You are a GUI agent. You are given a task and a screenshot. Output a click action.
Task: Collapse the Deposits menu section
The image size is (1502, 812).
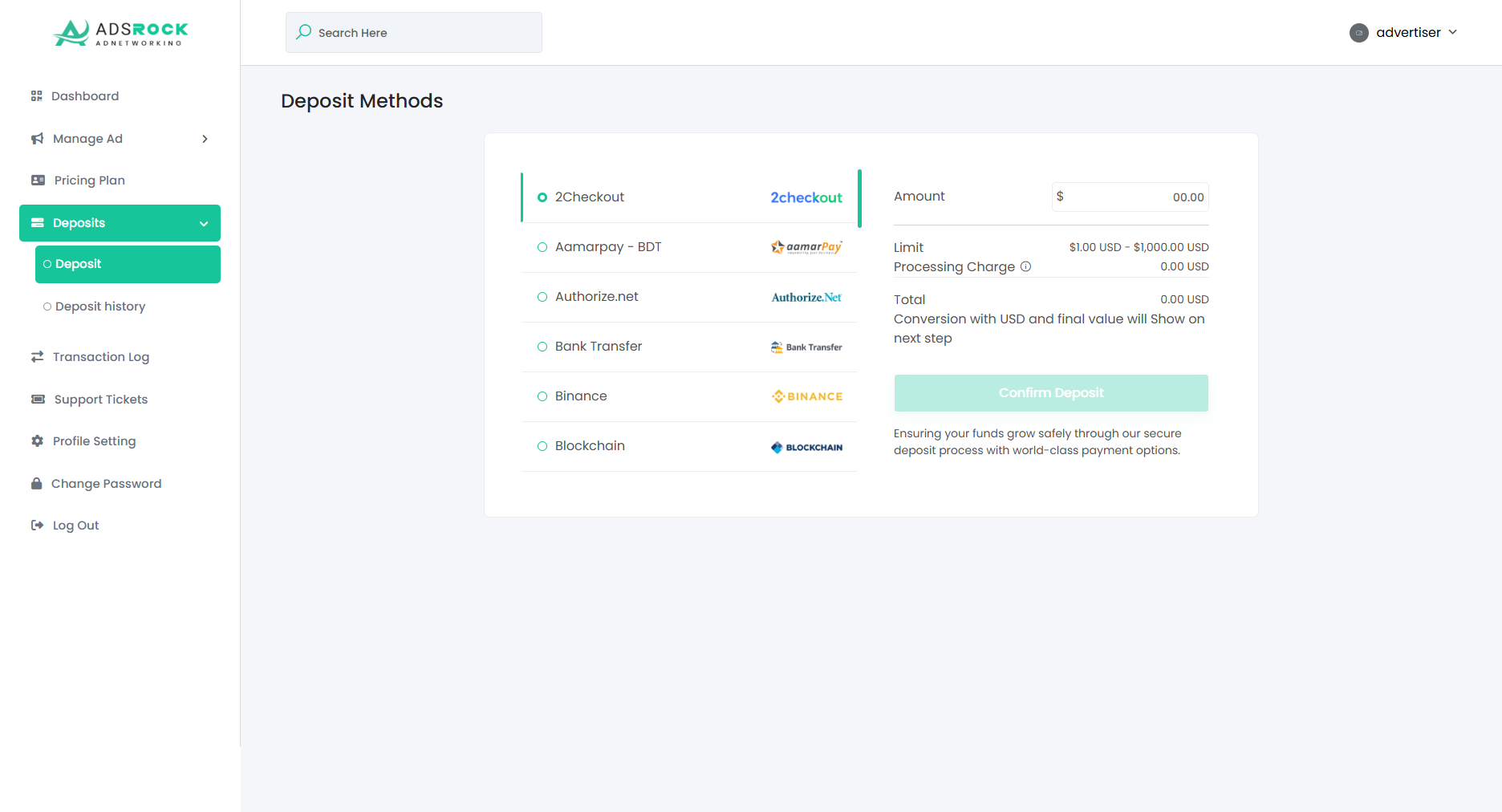pyautogui.click(x=203, y=223)
